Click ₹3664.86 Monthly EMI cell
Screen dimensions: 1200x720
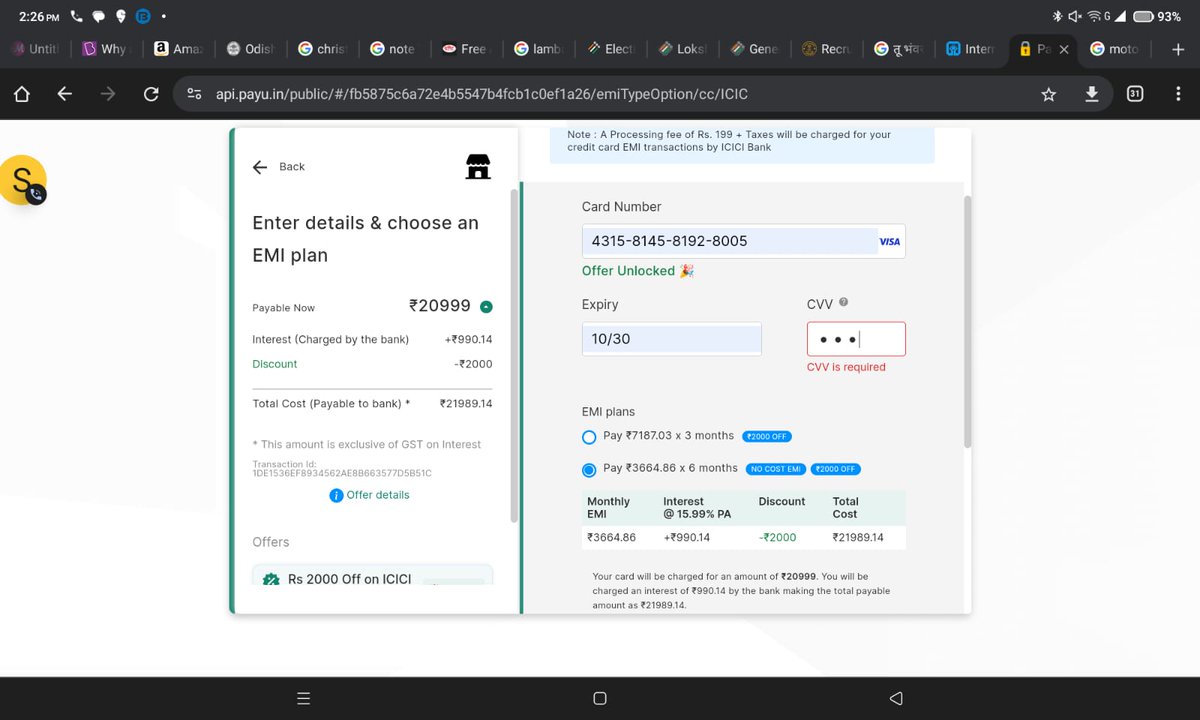612,537
